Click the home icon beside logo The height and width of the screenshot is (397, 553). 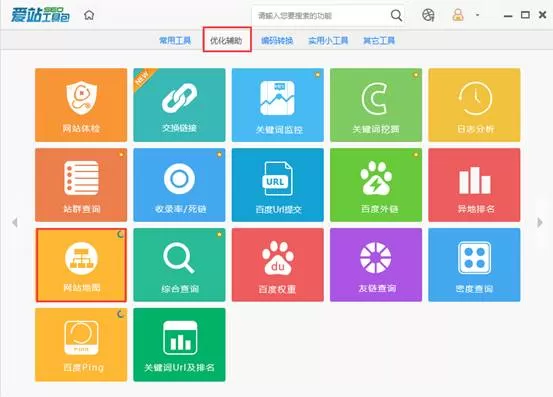pos(89,15)
